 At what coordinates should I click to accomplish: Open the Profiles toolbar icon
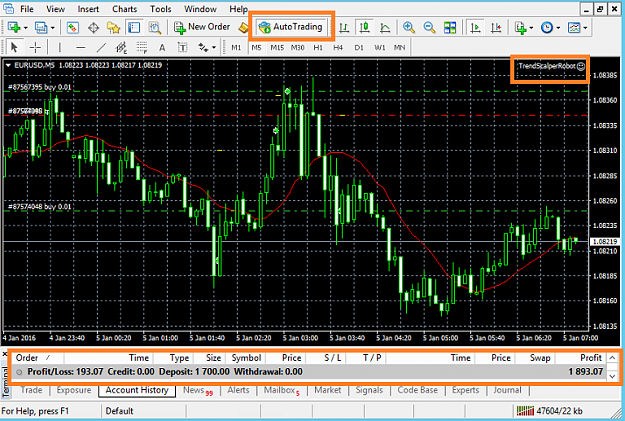pyautogui.click(x=41, y=28)
